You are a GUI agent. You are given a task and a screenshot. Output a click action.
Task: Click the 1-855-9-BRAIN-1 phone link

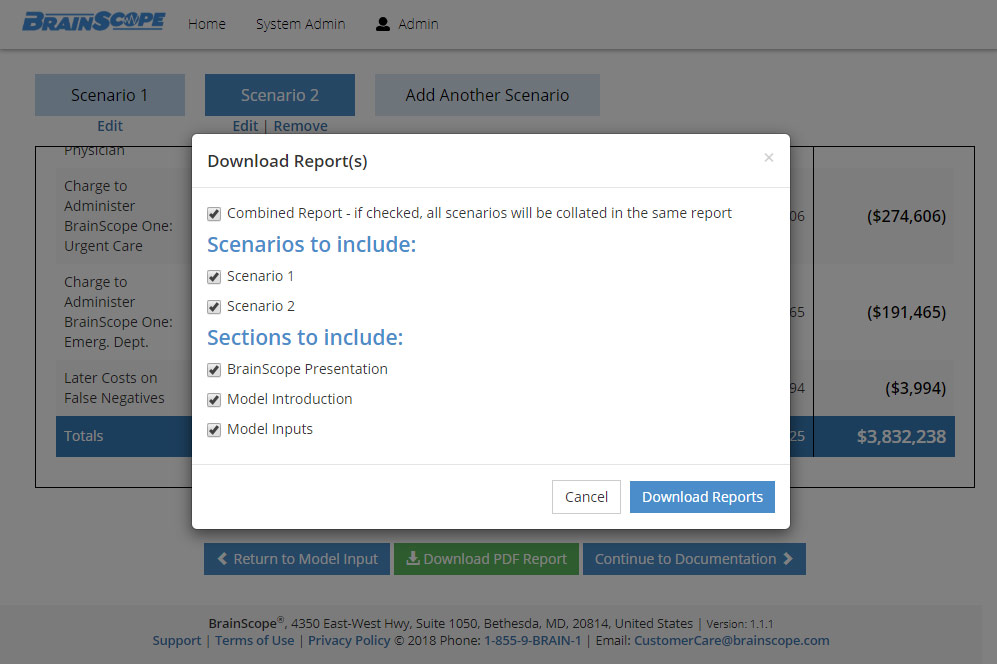point(533,640)
